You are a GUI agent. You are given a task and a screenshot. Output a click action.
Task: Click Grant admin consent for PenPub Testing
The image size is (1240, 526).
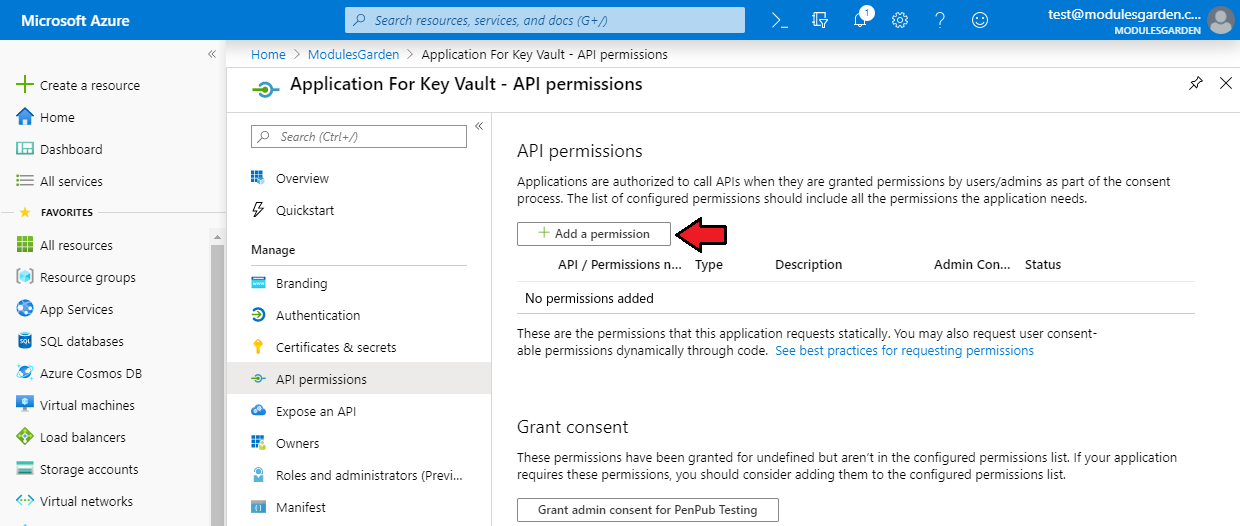tap(648, 510)
